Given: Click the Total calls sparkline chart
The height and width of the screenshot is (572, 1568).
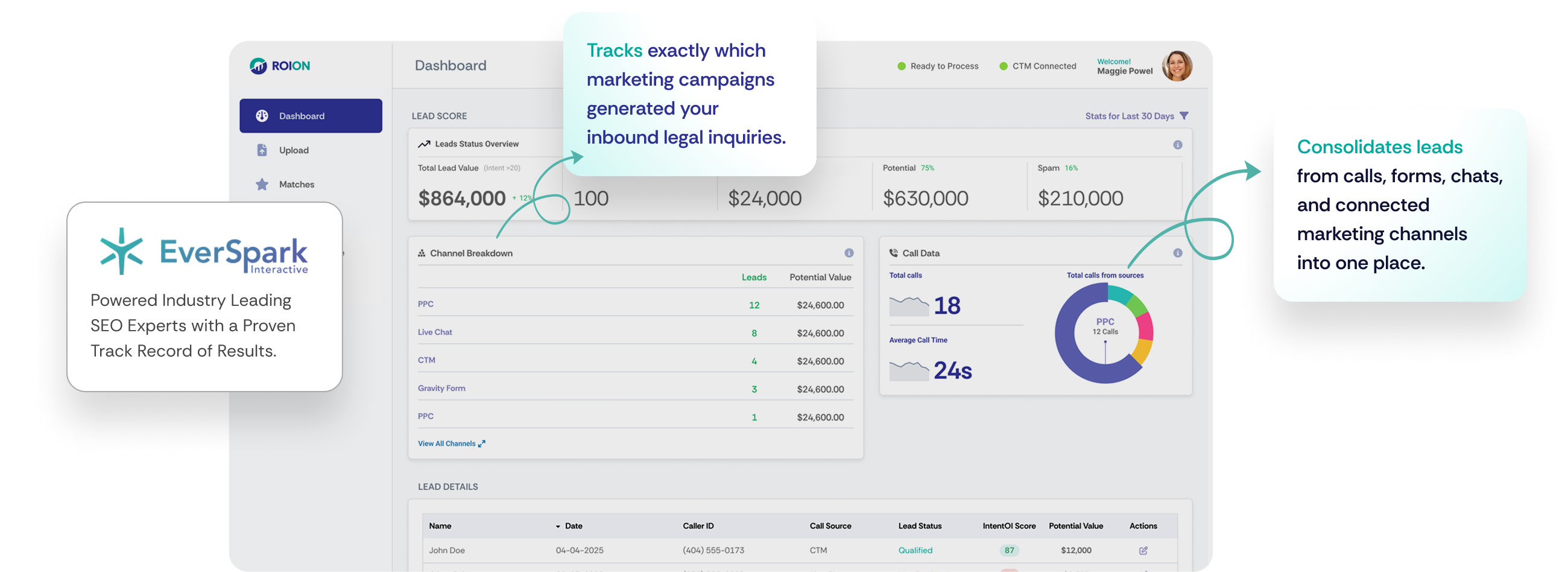Looking at the screenshot, I should pos(909,307).
